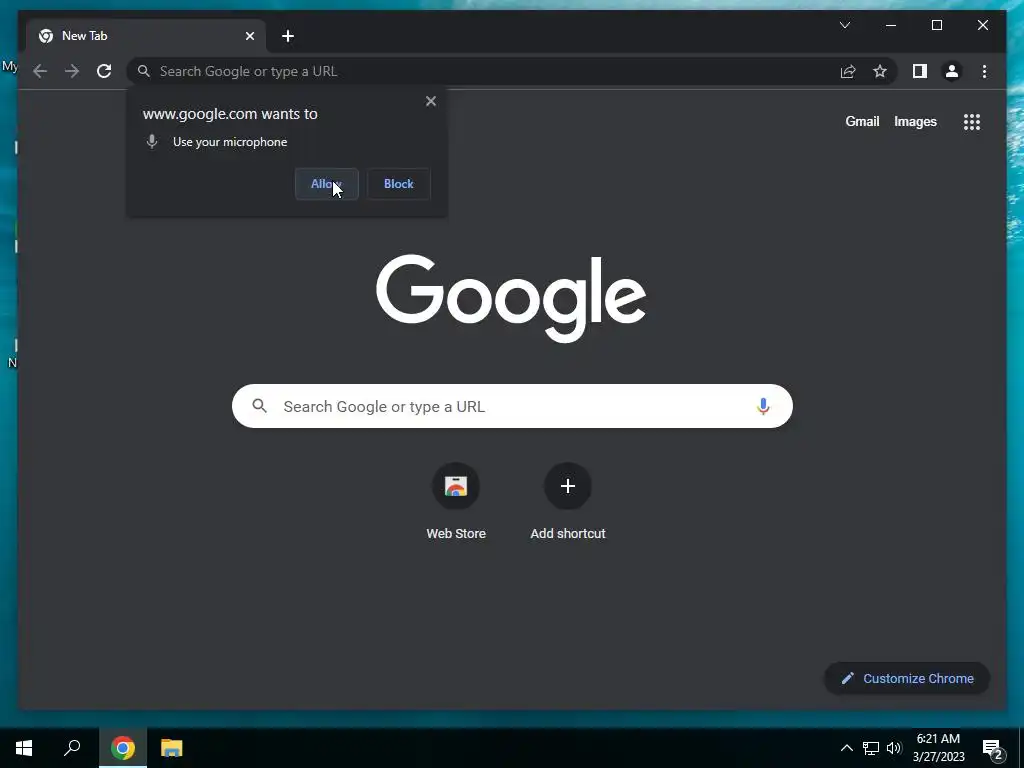Select the New Tab tab
The width and height of the screenshot is (1024, 768).
(146, 36)
